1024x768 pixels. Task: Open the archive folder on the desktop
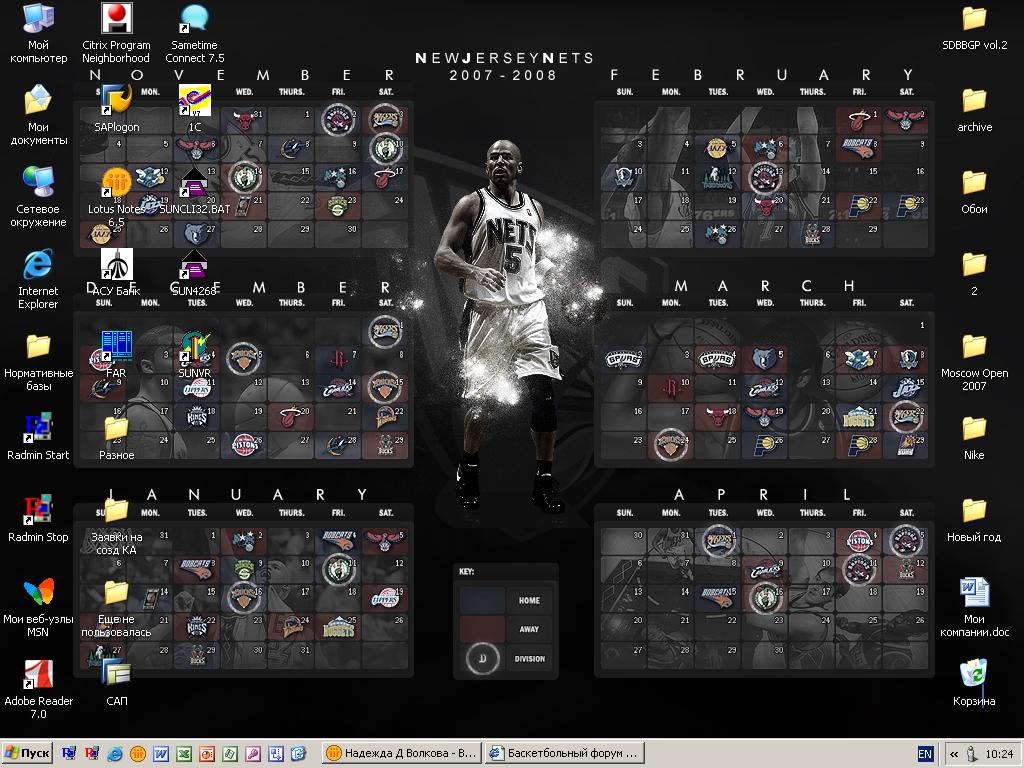(974, 108)
